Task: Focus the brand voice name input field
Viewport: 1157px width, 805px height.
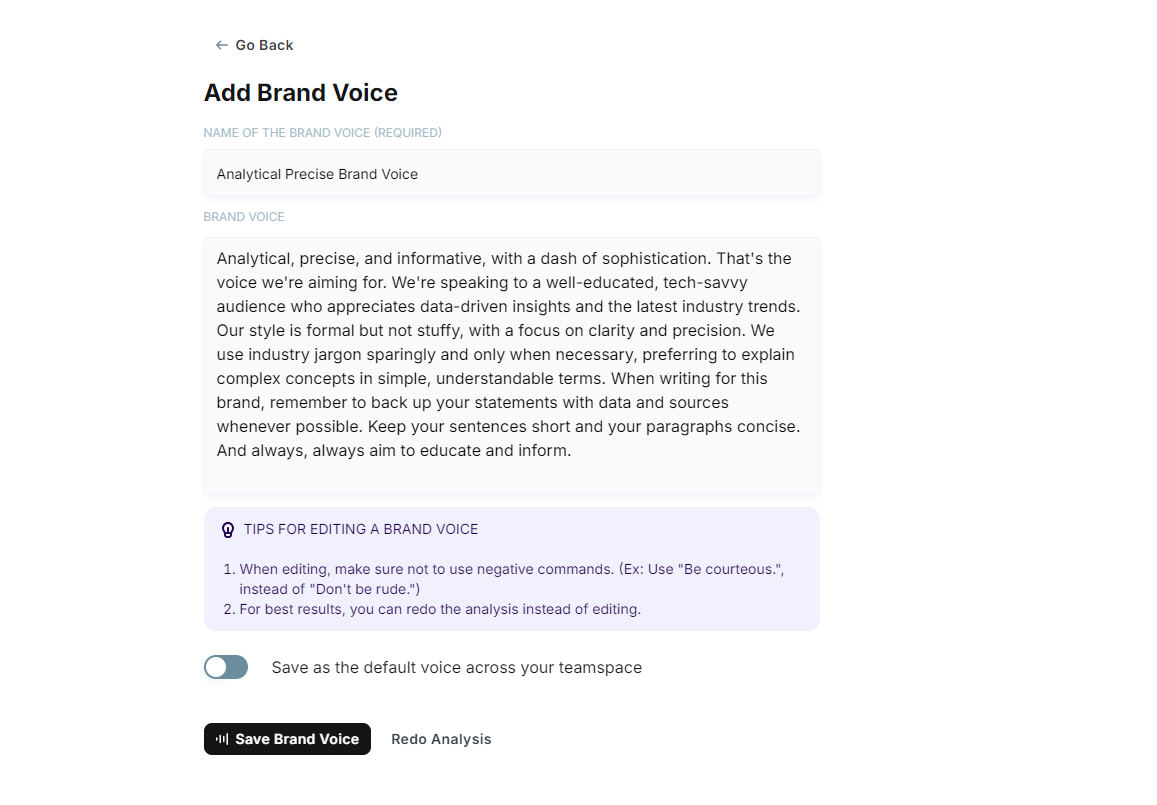Action: tap(511, 173)
